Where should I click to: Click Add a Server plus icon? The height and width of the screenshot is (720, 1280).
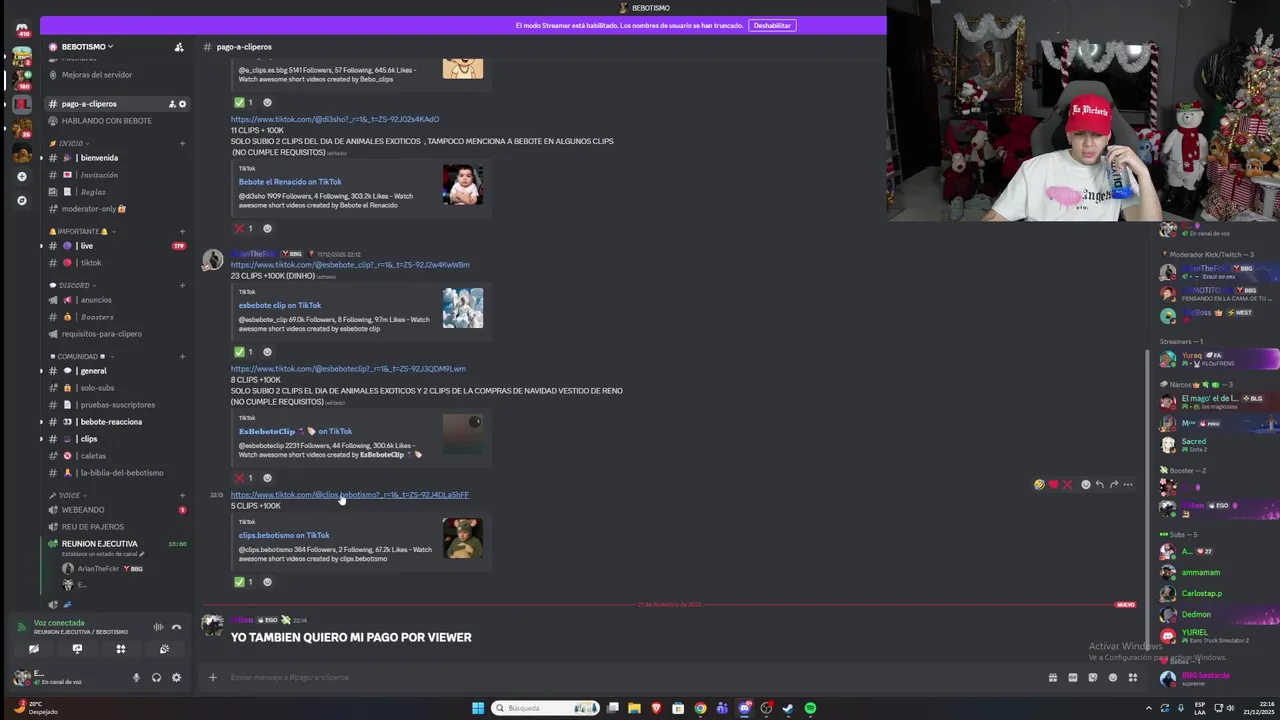click(x=22, y=177)
